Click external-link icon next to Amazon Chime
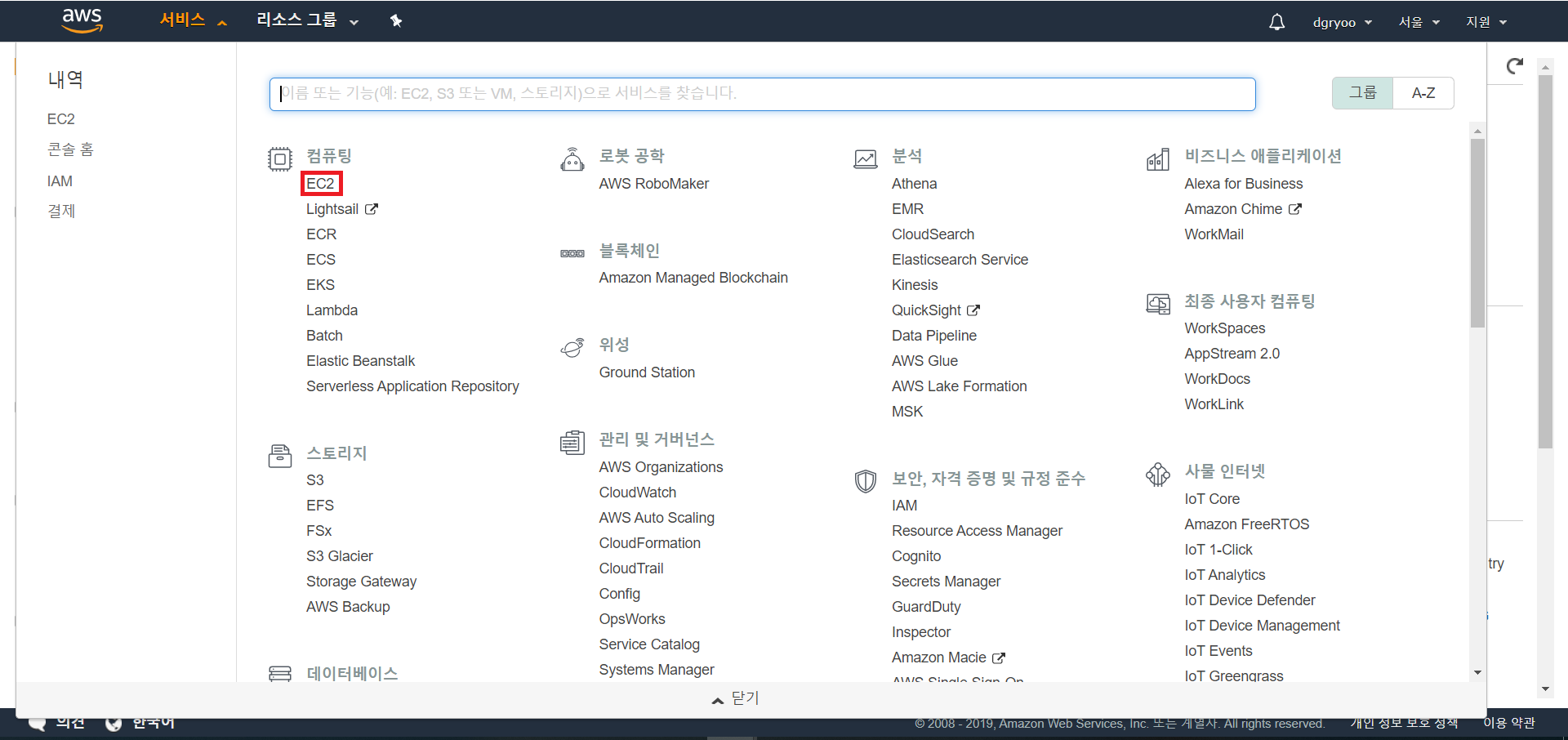The height and width of the screenshot is (740, 1568). (x=1294, y=209)
